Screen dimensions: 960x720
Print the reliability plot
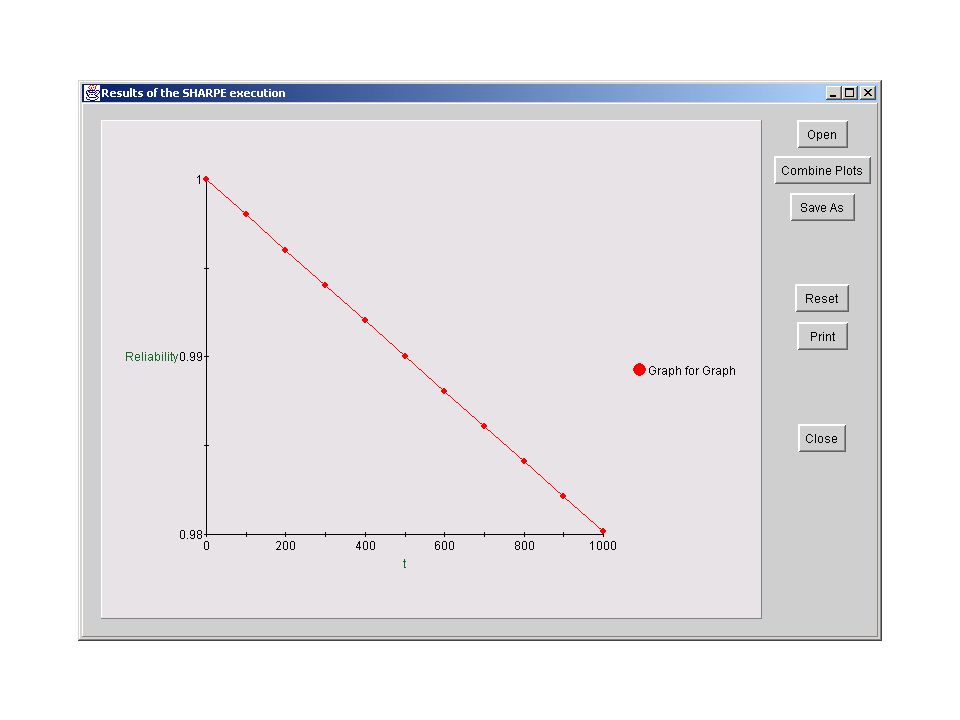pyautogui.click(x=822, y=336)
